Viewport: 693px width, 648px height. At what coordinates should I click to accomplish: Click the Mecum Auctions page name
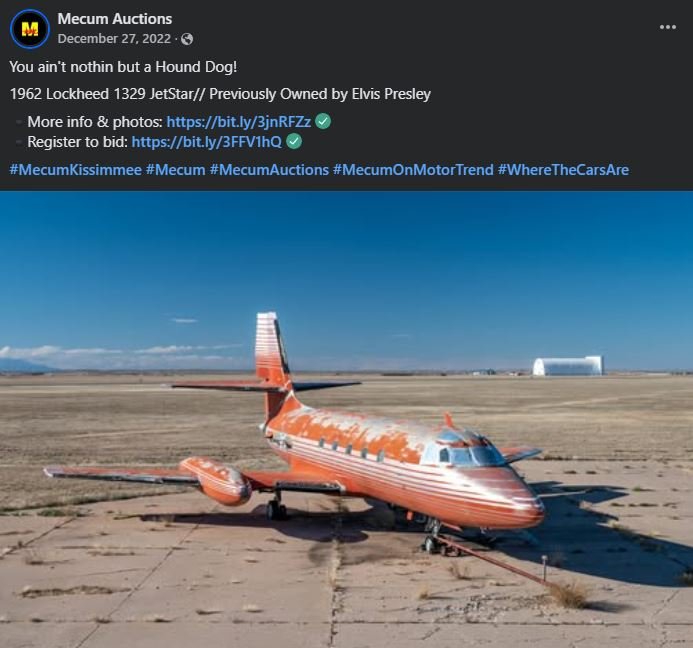click(x=114, y=19)
